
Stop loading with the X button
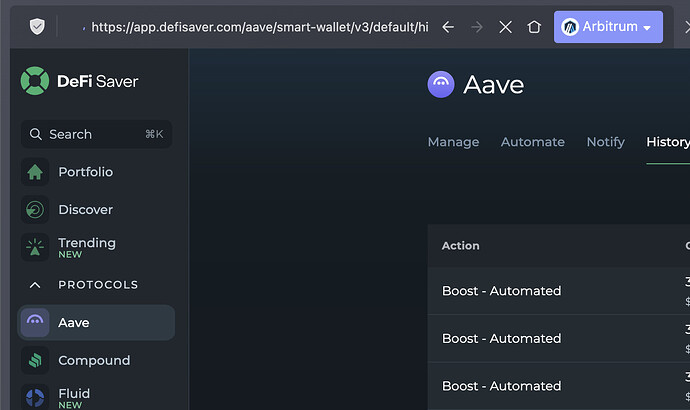(506, 27)
